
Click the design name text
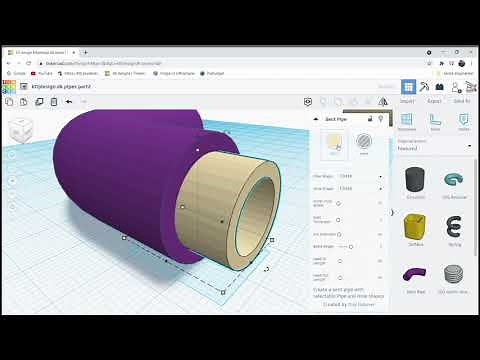[61, 87]
